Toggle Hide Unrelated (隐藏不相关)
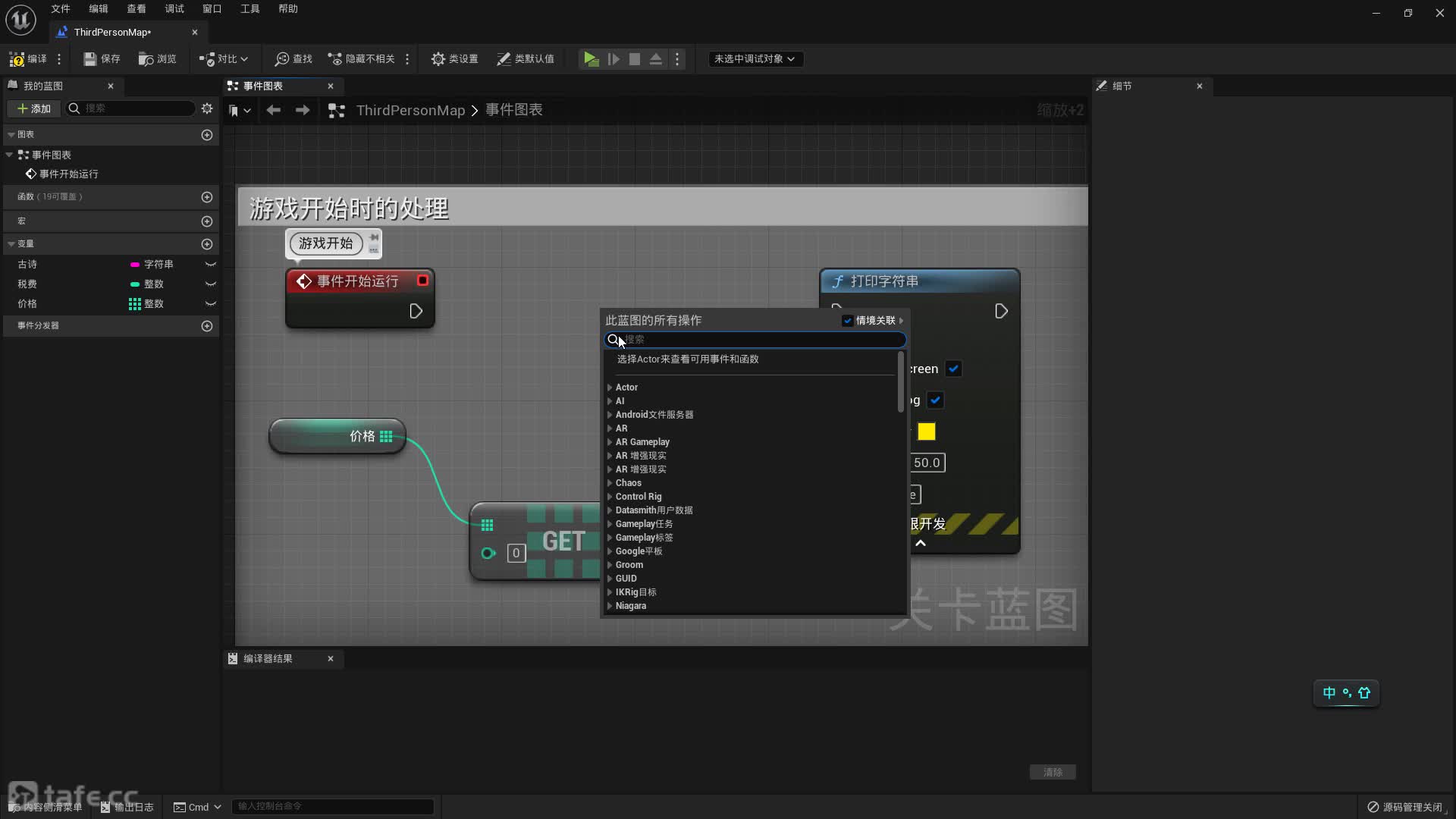This screenshot has height=819, width=1456. [361, 58]
